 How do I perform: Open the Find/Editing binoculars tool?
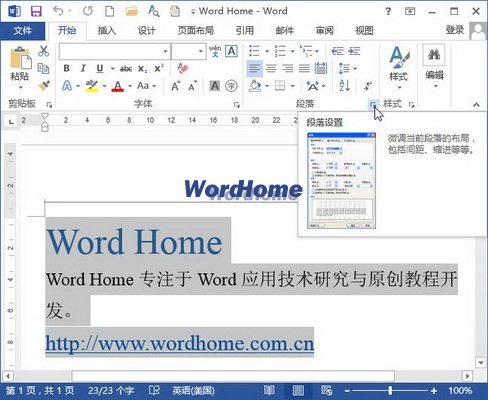tap(434, 55)
